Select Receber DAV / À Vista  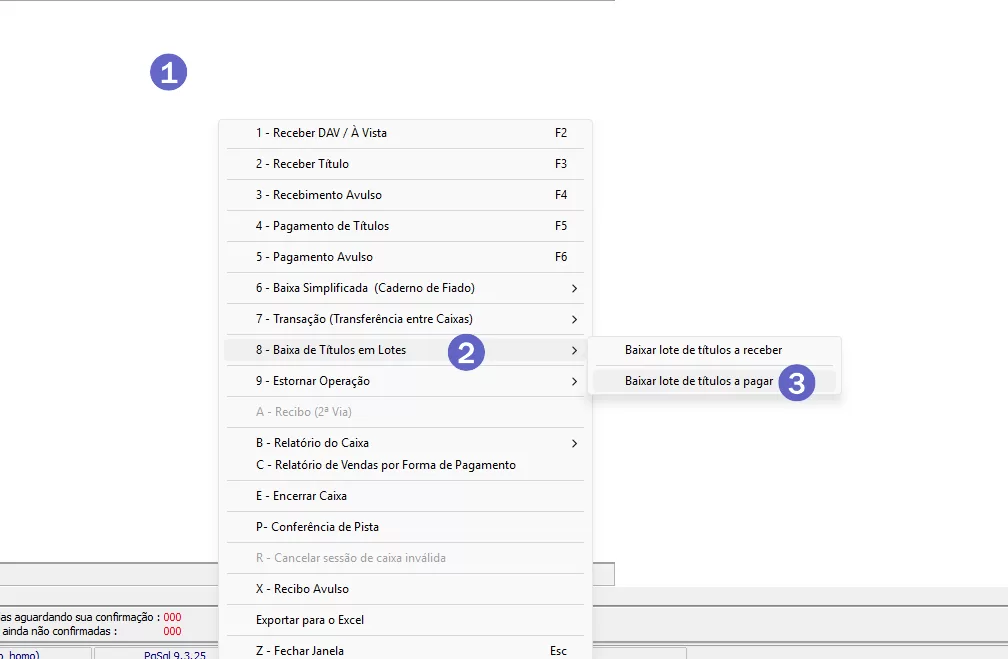coord(321,133)
